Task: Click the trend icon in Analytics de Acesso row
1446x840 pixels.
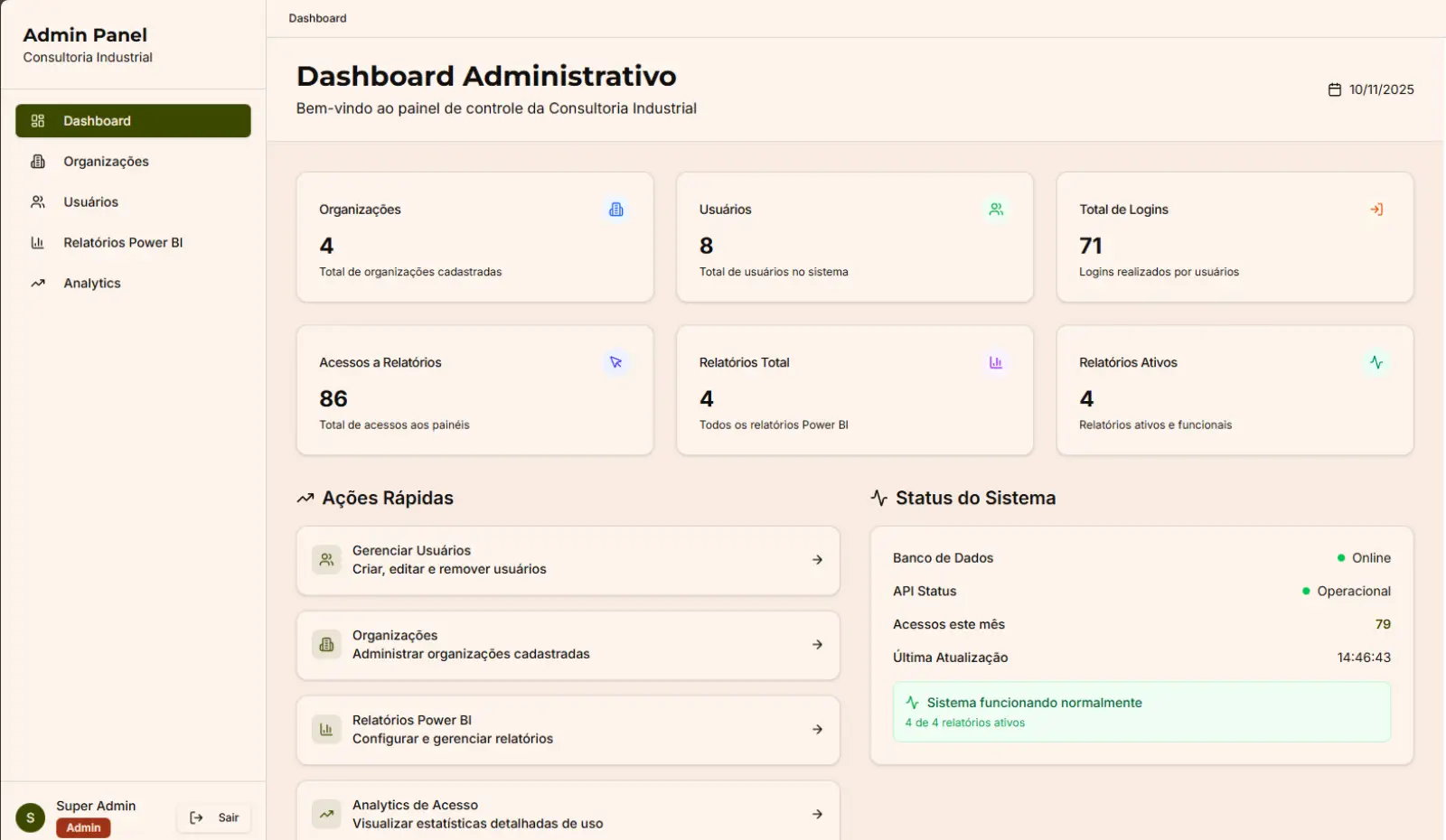Action: [x=326, y=814]
